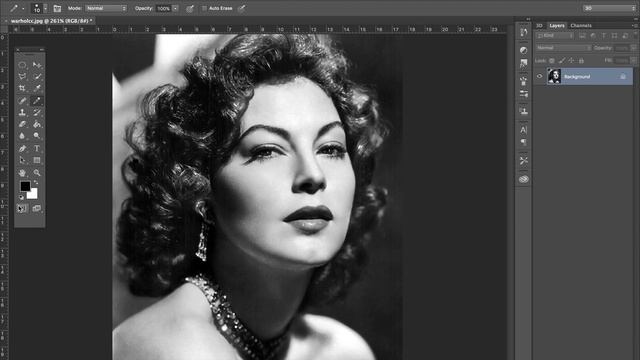Image resolution: width=640 pixels, height=360 pixels.
Task: Open the Tool Presets panel icon
Action: coord(524,160)
